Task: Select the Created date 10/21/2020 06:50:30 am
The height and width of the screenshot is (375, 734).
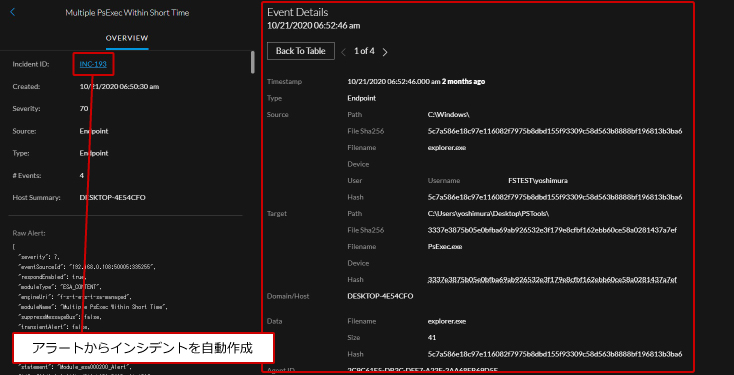Action: click(x=119, y=87)
